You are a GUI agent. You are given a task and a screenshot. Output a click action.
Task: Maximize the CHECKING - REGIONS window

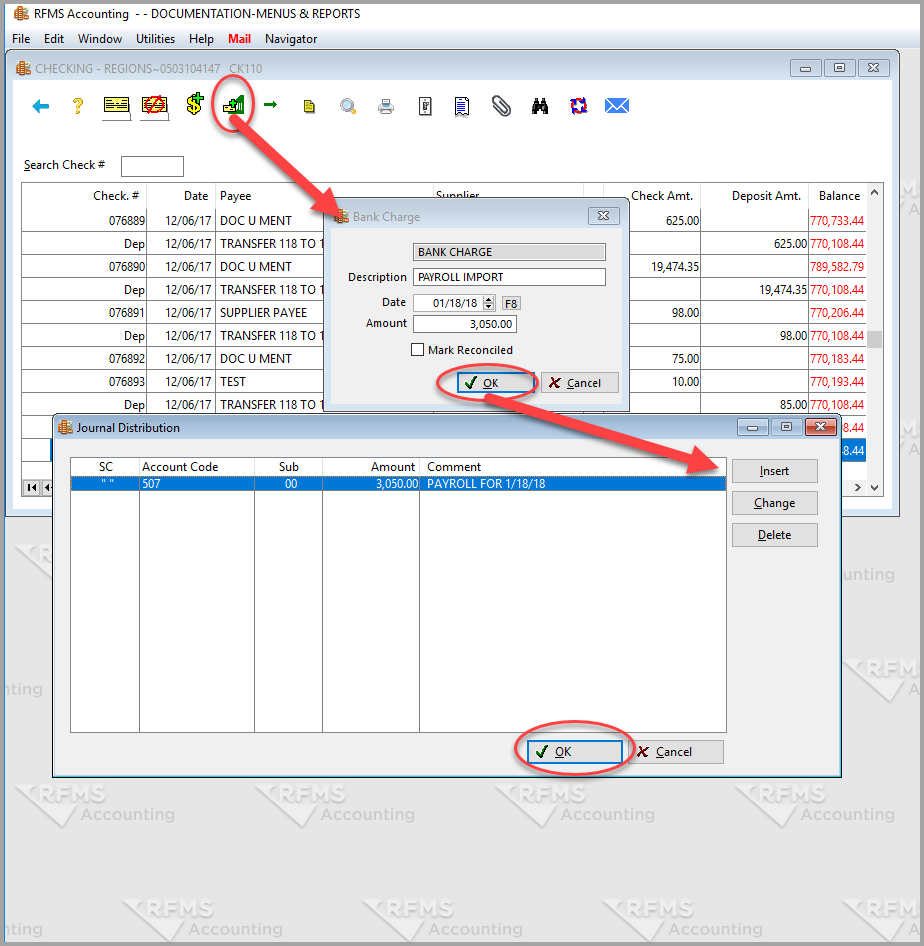839,68
